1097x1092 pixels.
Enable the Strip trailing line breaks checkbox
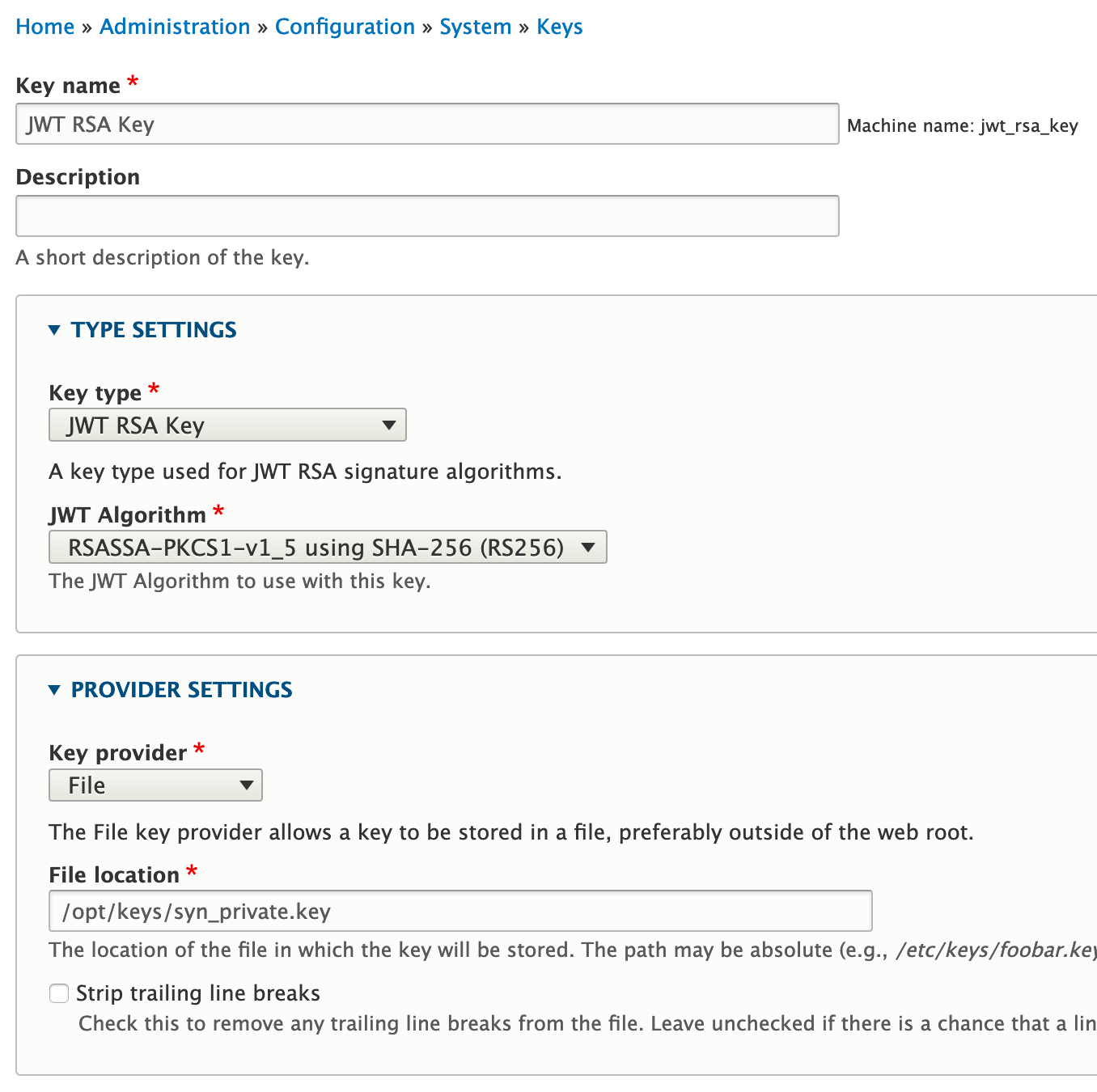tap(59, 993)
